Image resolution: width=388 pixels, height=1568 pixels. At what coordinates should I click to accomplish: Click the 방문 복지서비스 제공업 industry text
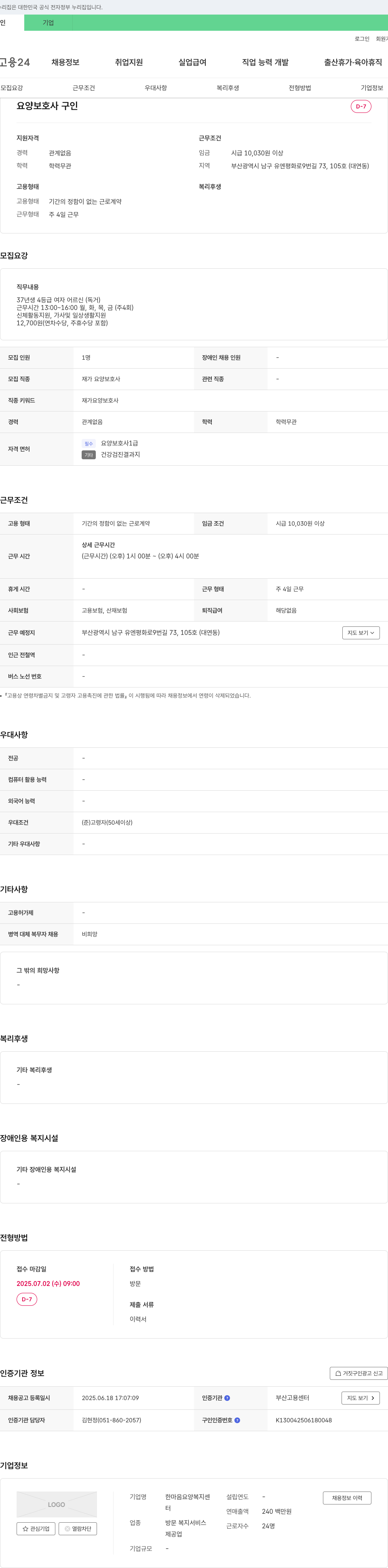click(x=186, y=1528)
